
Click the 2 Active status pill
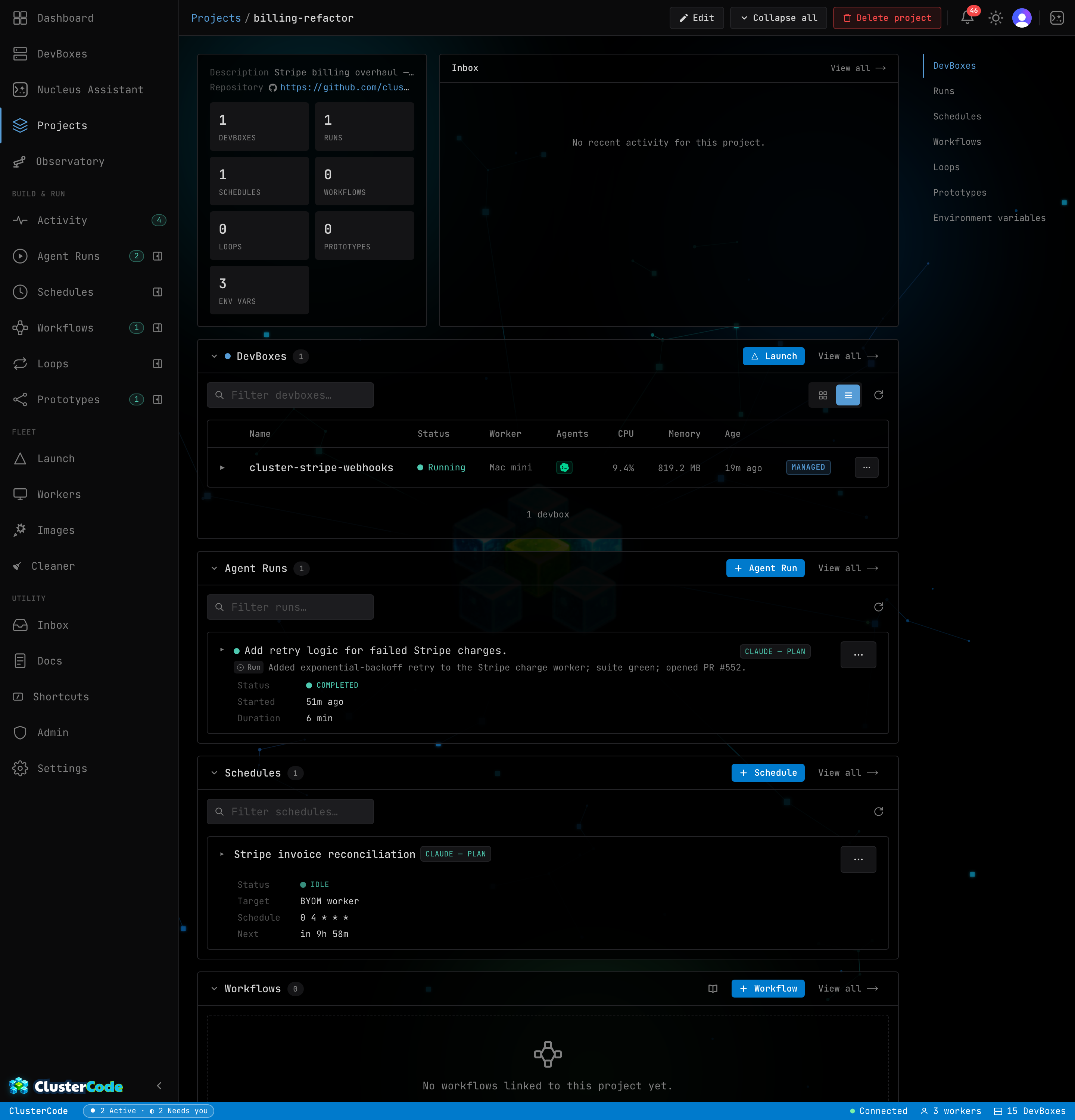tap(149, 1111)
